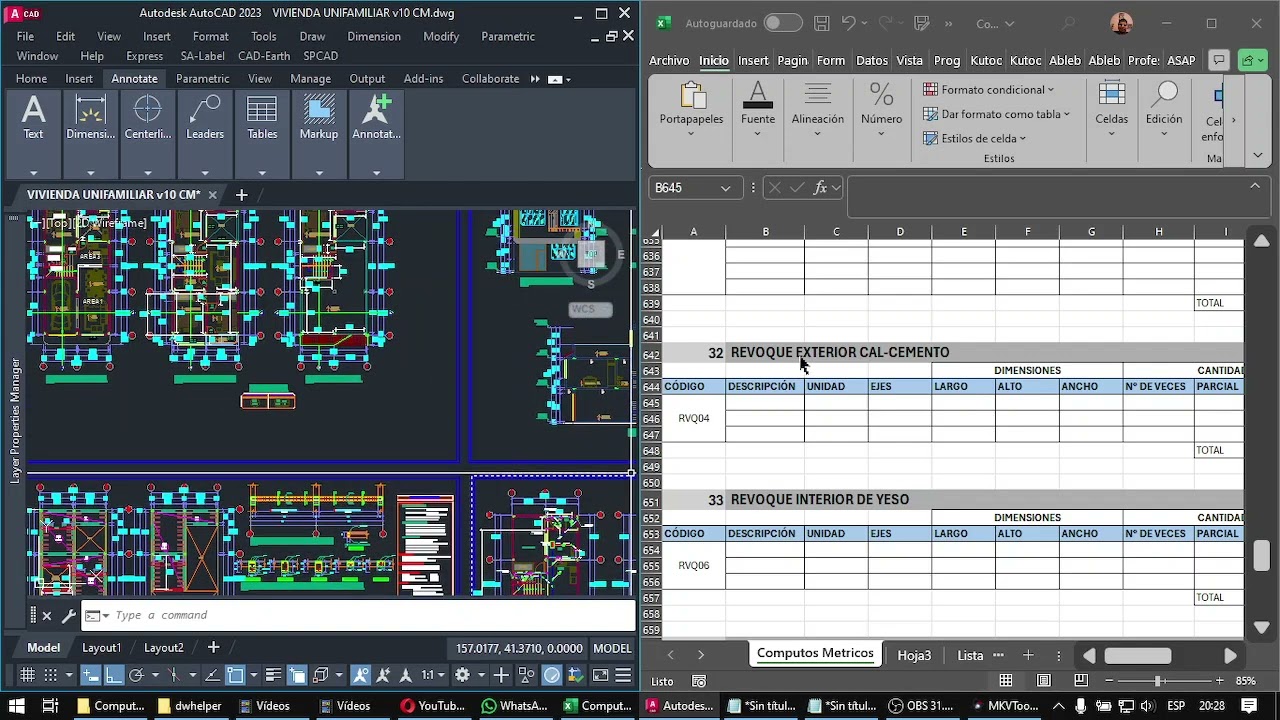Open Excel Alineación group

pos(818,108)
